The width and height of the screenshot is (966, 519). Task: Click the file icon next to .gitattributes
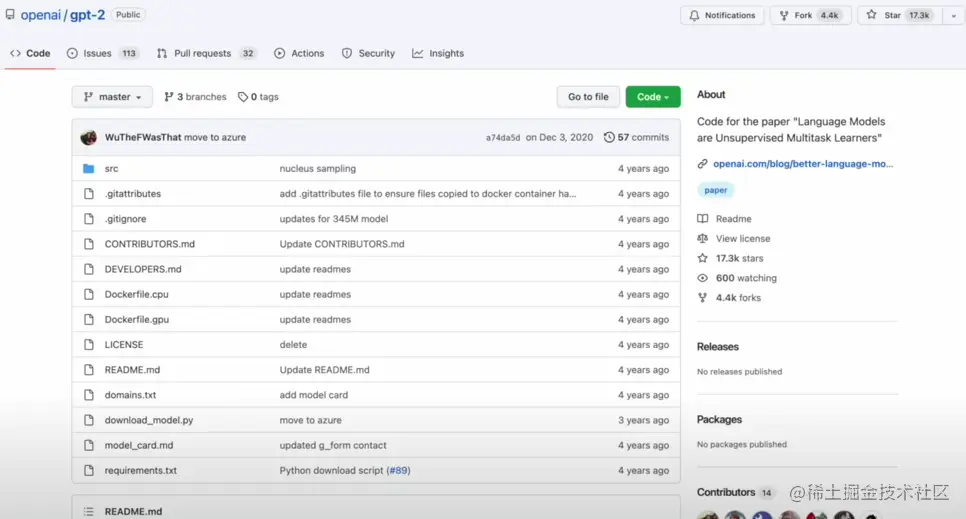(x=89, y=194)
